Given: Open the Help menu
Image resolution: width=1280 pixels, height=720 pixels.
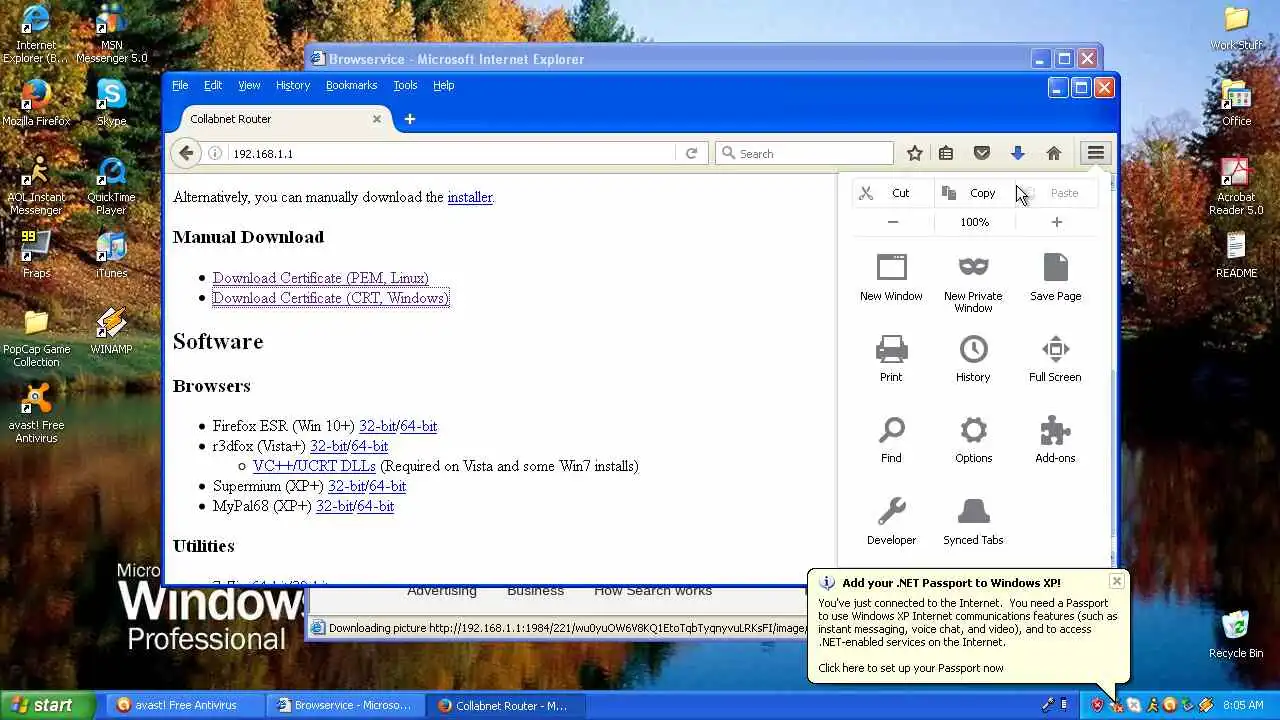Looking at the screenshot, I should [444, 85].
